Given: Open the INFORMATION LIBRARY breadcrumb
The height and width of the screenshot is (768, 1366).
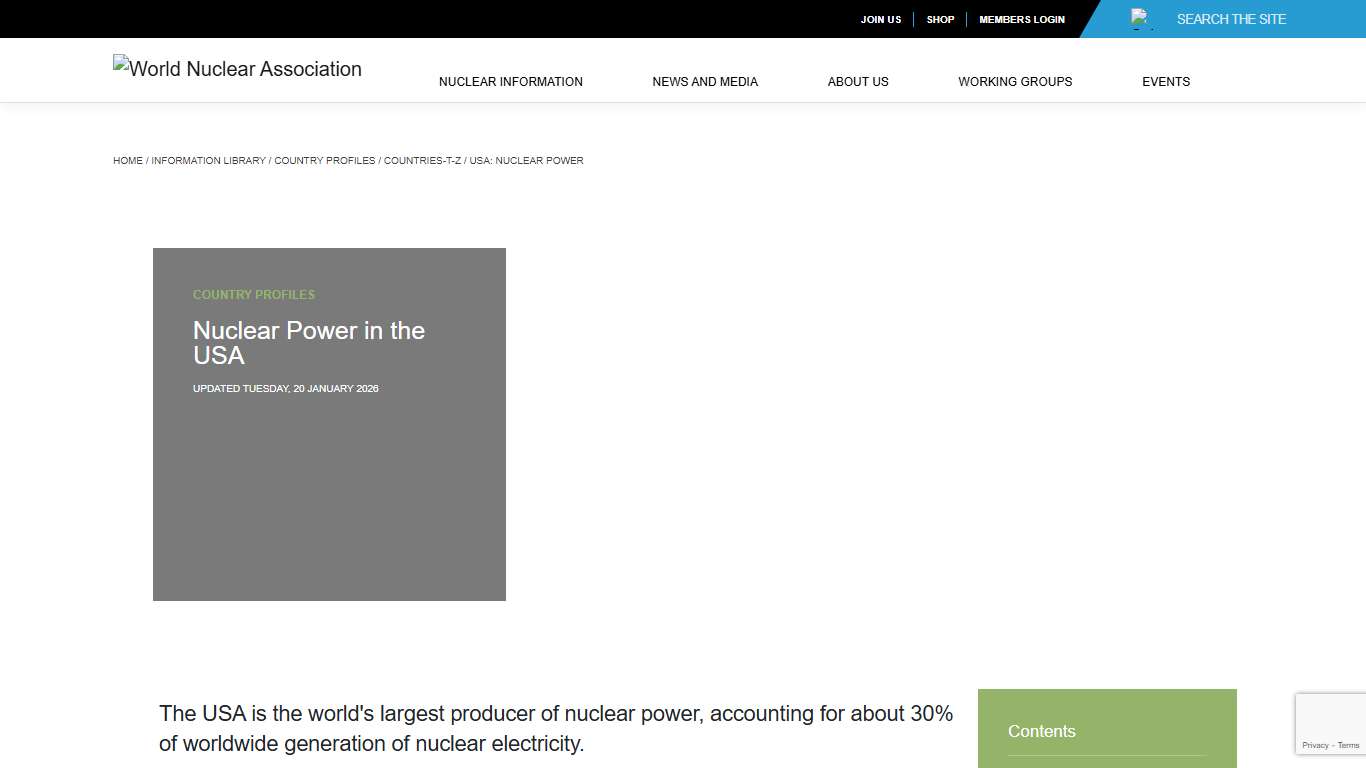Looking at the screenshot, I should pos(208,160).
